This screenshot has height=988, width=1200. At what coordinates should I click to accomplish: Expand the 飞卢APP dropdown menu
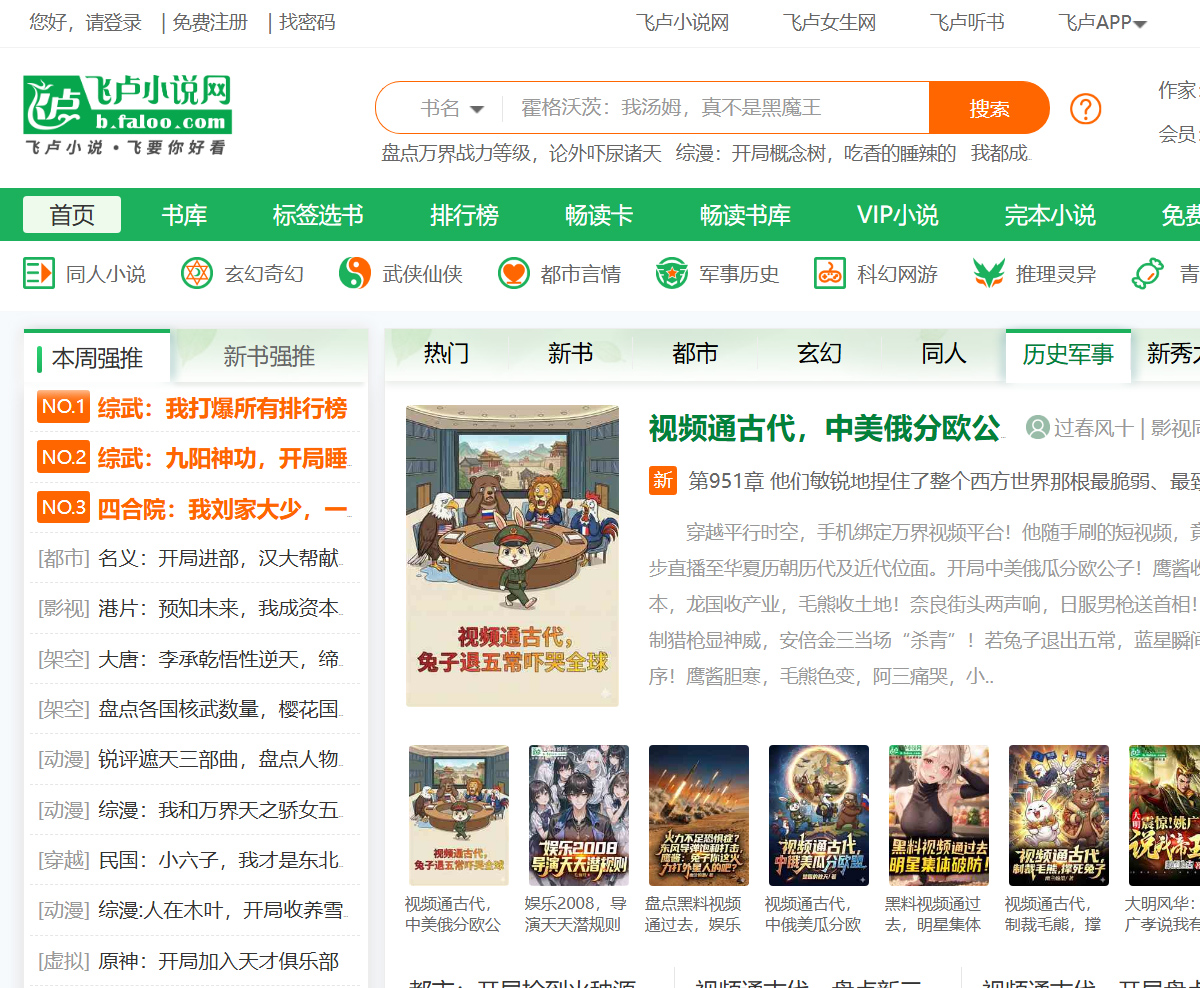pyautogui.click(x=1100, y=22)
